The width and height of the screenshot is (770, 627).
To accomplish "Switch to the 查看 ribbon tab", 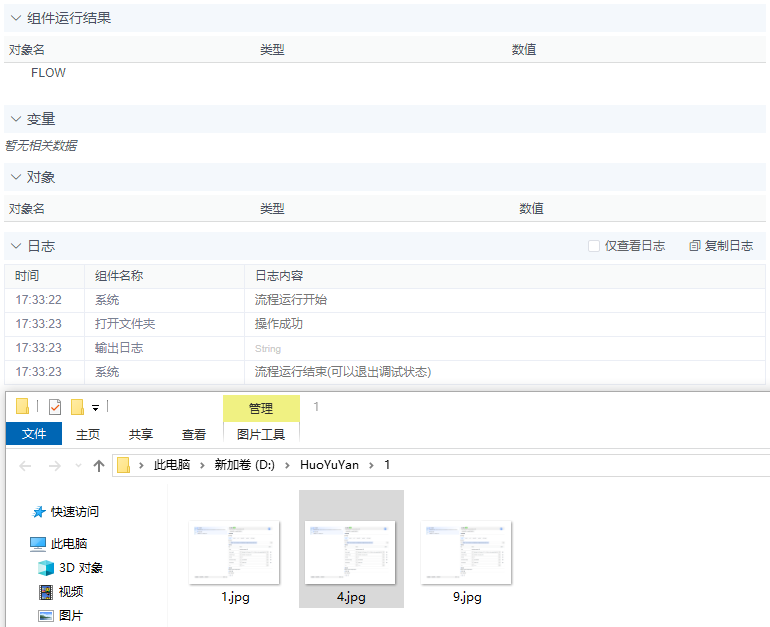I will click(194, 435).
